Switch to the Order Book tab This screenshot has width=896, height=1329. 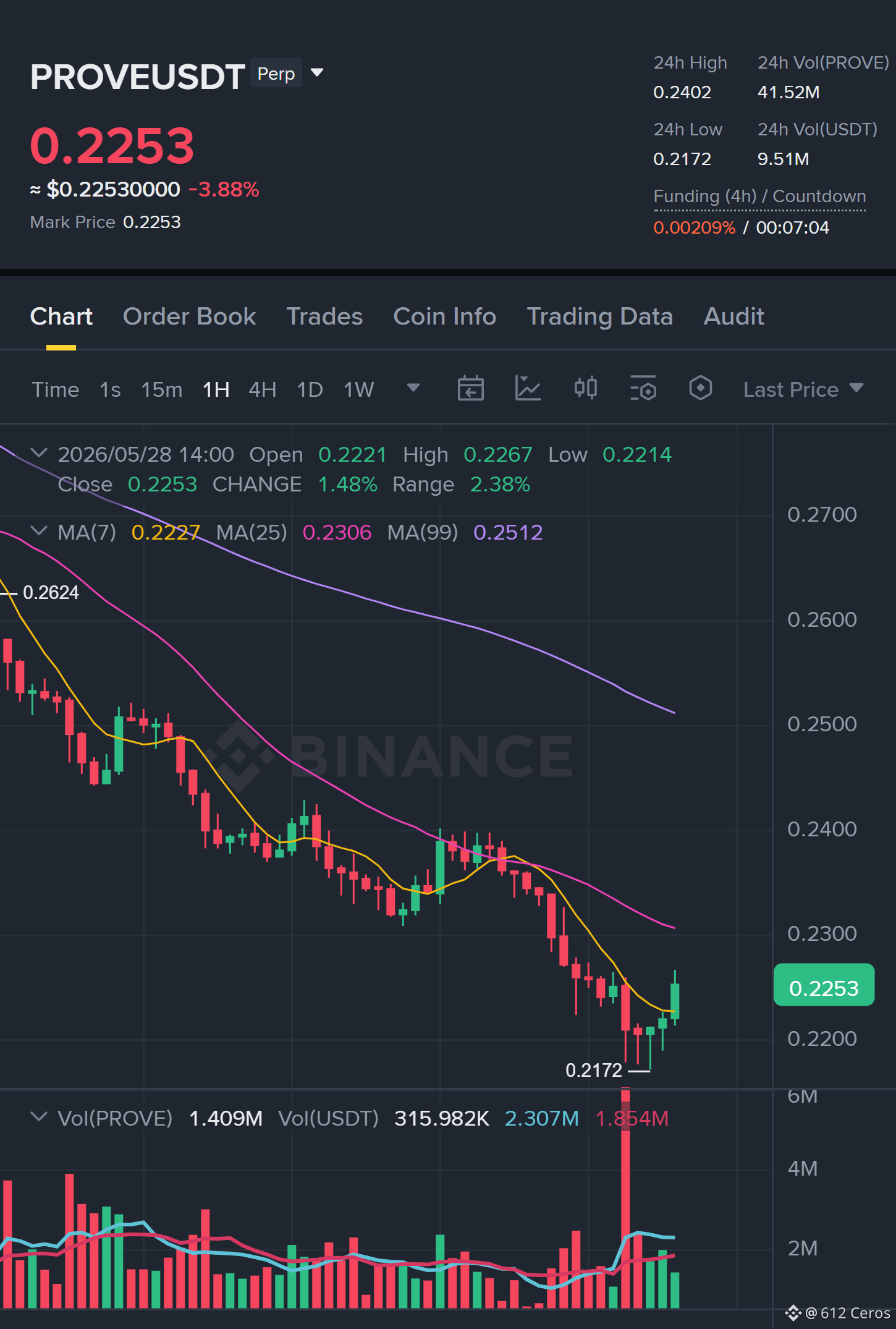(189, 316)
